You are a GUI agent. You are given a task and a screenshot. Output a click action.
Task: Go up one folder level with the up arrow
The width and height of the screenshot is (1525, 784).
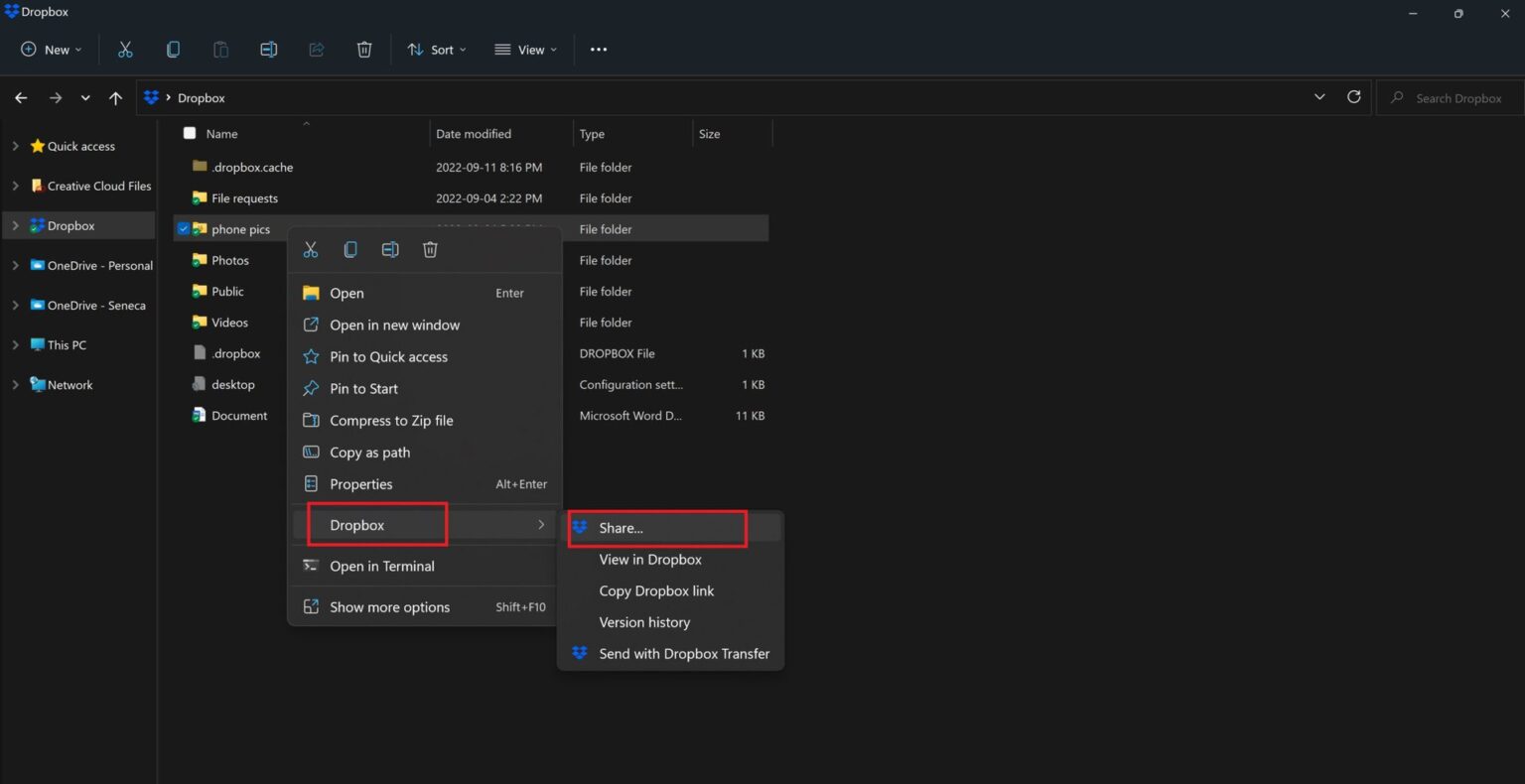115,98
